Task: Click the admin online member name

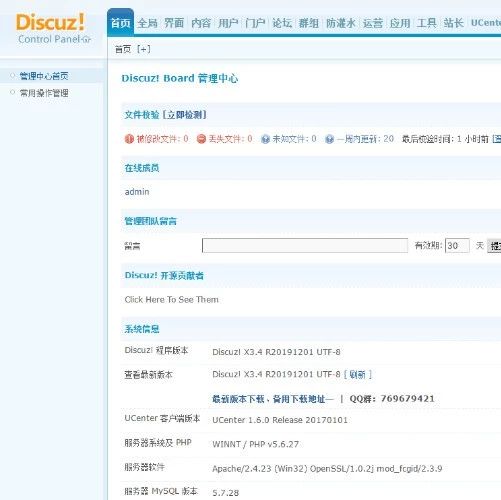Action: 137,192
